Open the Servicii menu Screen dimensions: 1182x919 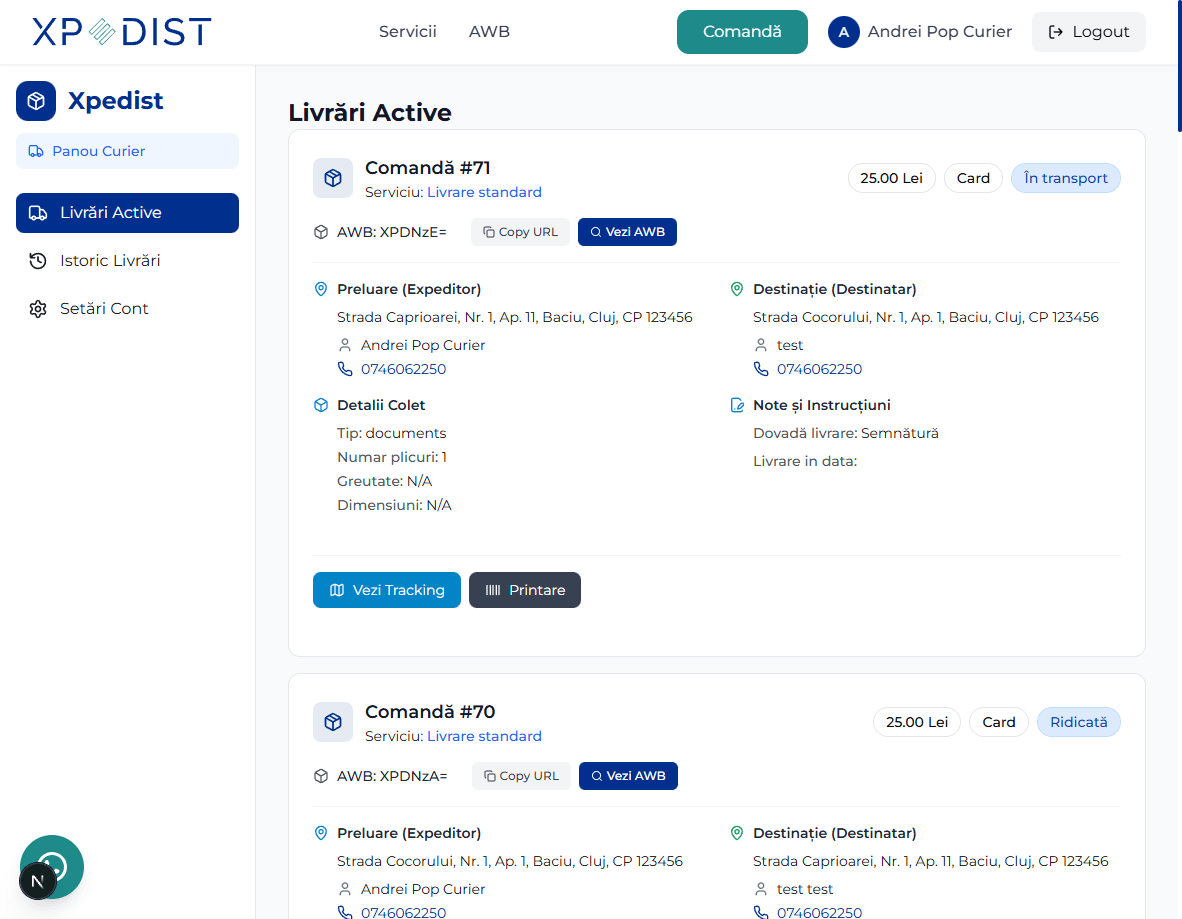click(407, 32)
